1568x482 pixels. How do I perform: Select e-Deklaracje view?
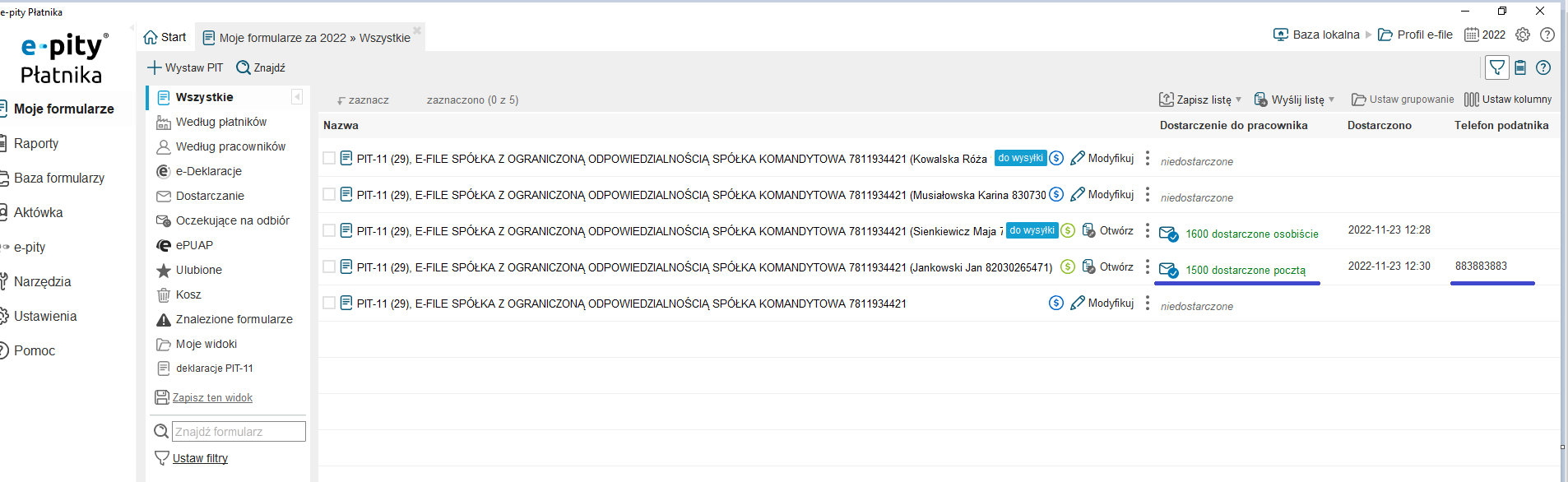[x=209, y=171]
